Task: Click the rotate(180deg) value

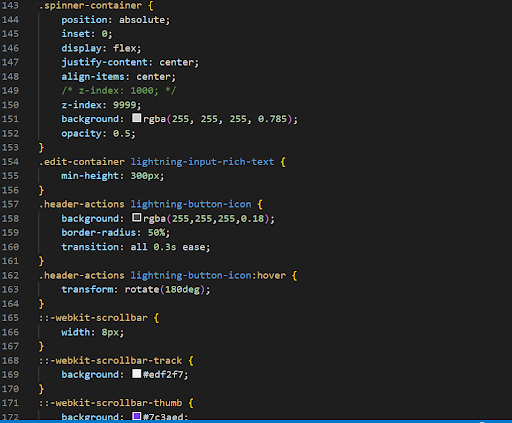Action: click(x=165, y=289)
